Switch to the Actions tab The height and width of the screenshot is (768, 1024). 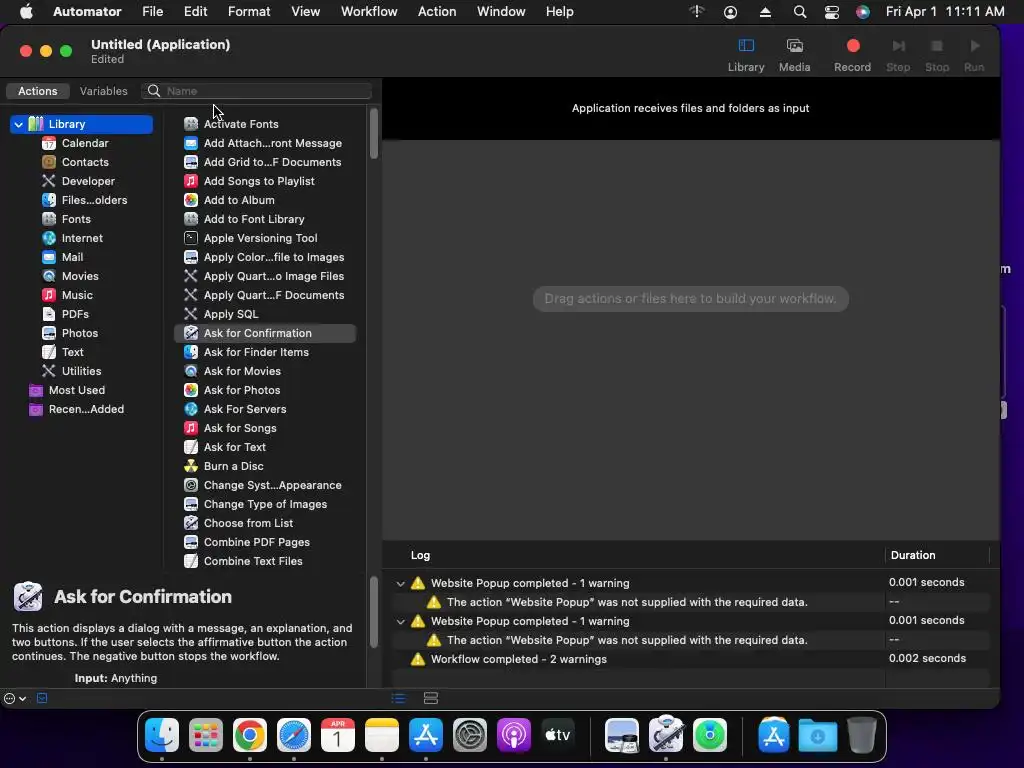click(37, 91)
